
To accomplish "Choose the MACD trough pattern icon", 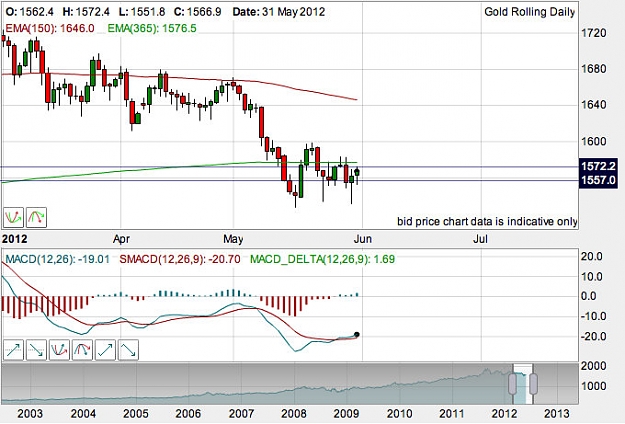I will click(59, 350).
